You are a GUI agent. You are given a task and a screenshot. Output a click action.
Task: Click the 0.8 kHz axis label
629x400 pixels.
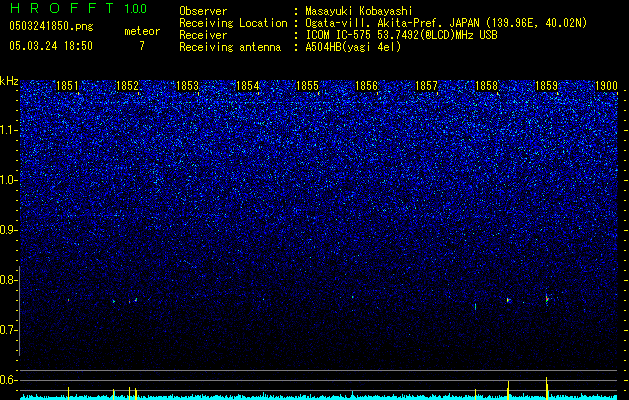tap(9, 280)
